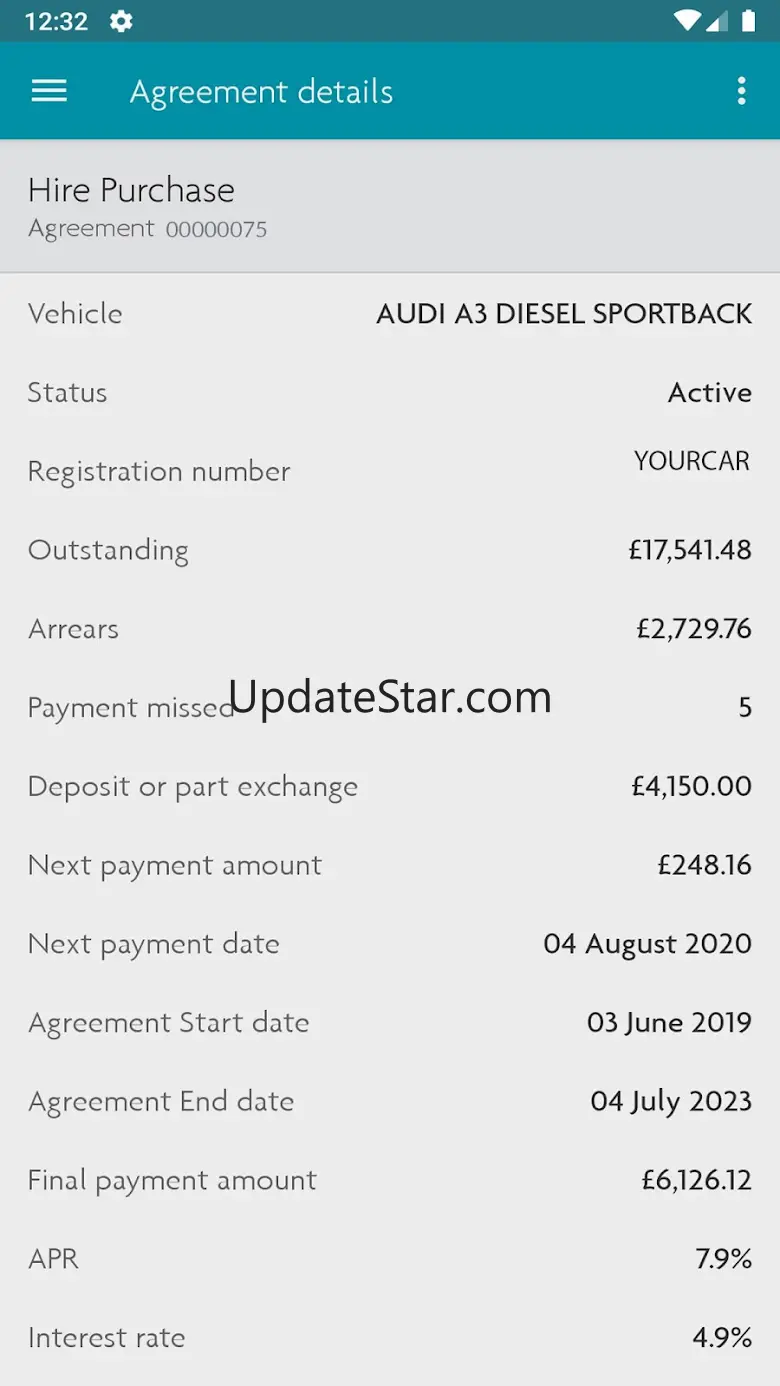The width and height of the screenshot is (780, 1386).
Task: Tap the cellular signal icon
Action: pos(717,21)
